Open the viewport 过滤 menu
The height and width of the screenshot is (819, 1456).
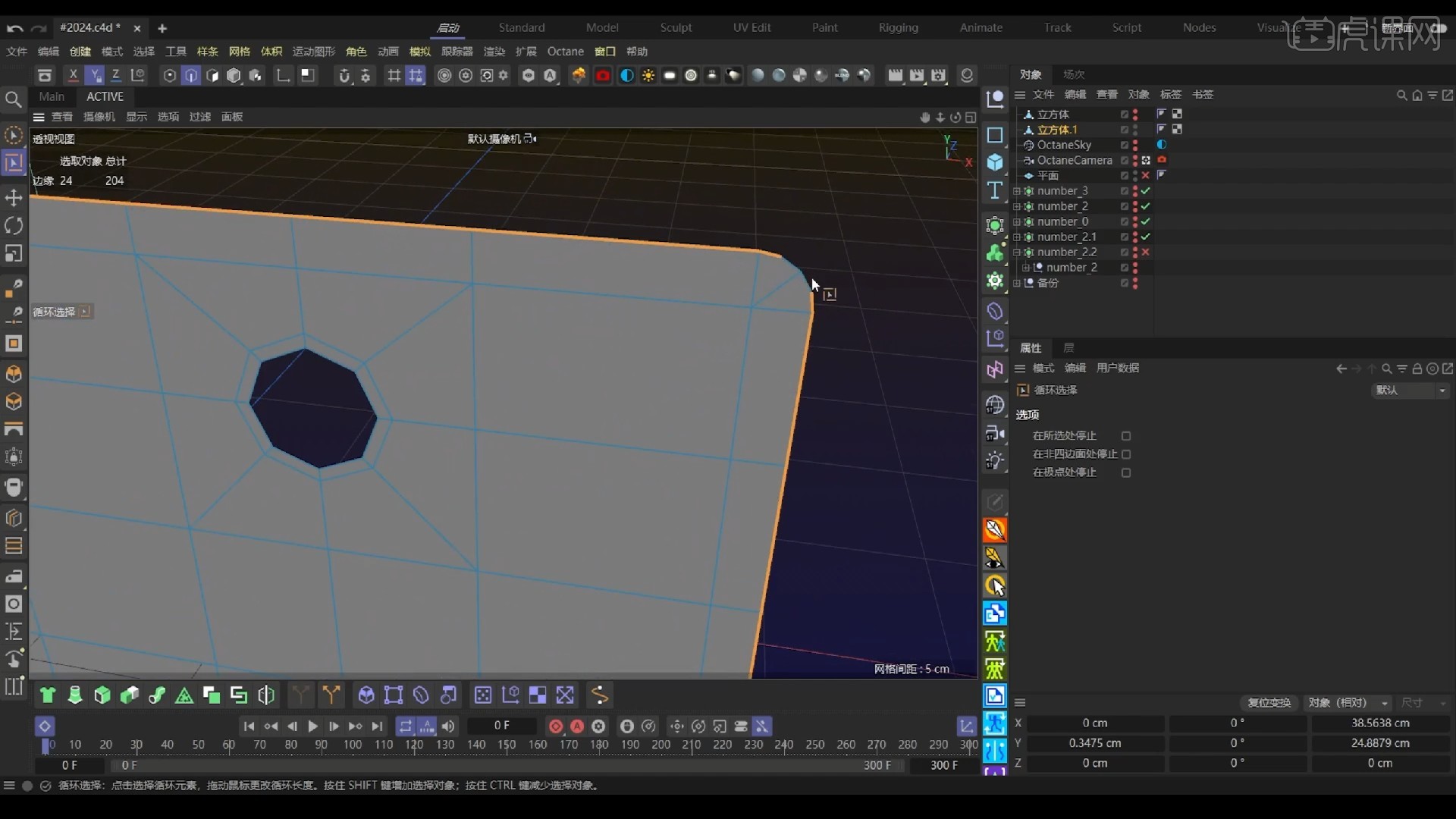(200, 117)
